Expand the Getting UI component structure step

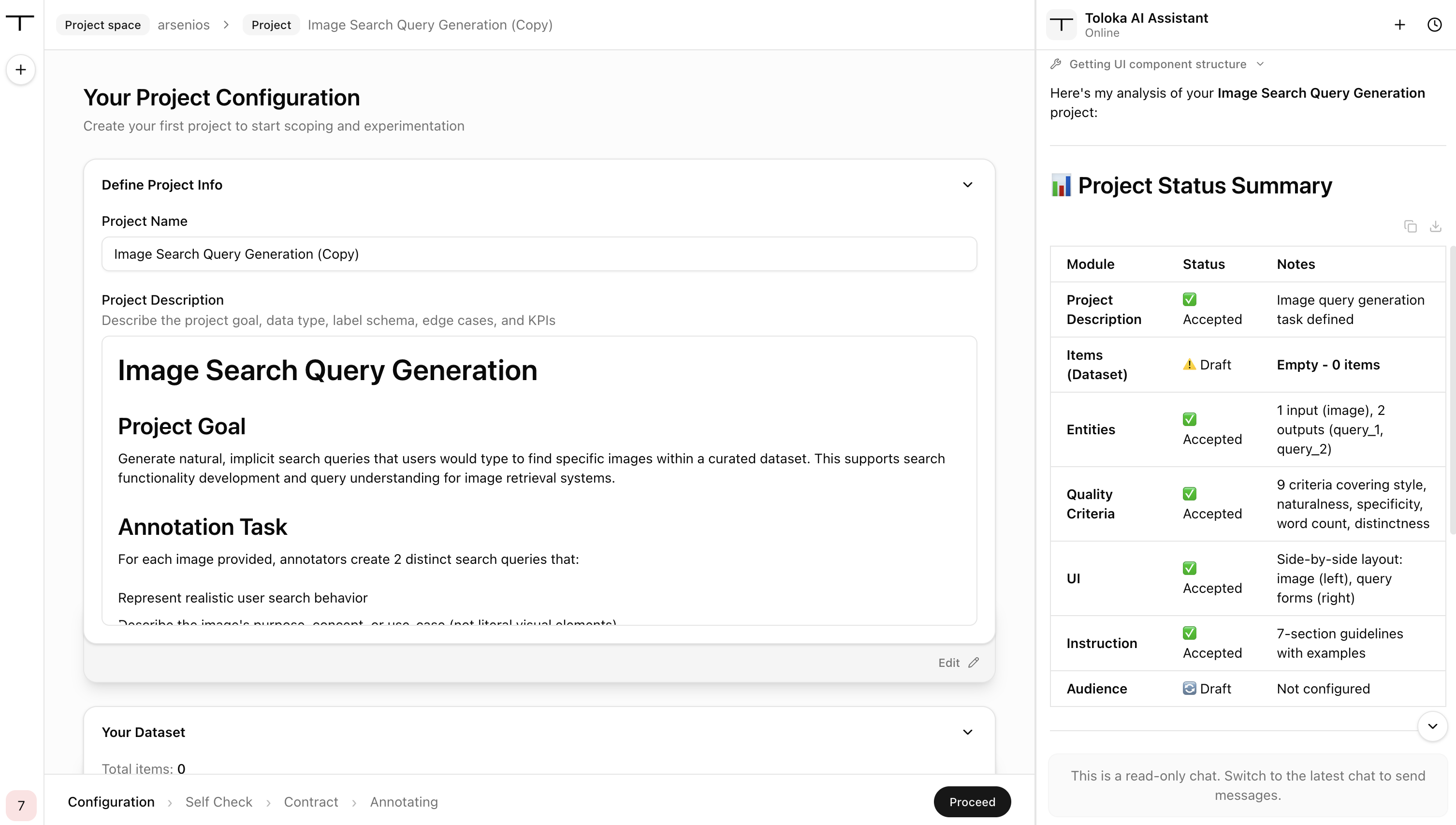pos(1158,64)
